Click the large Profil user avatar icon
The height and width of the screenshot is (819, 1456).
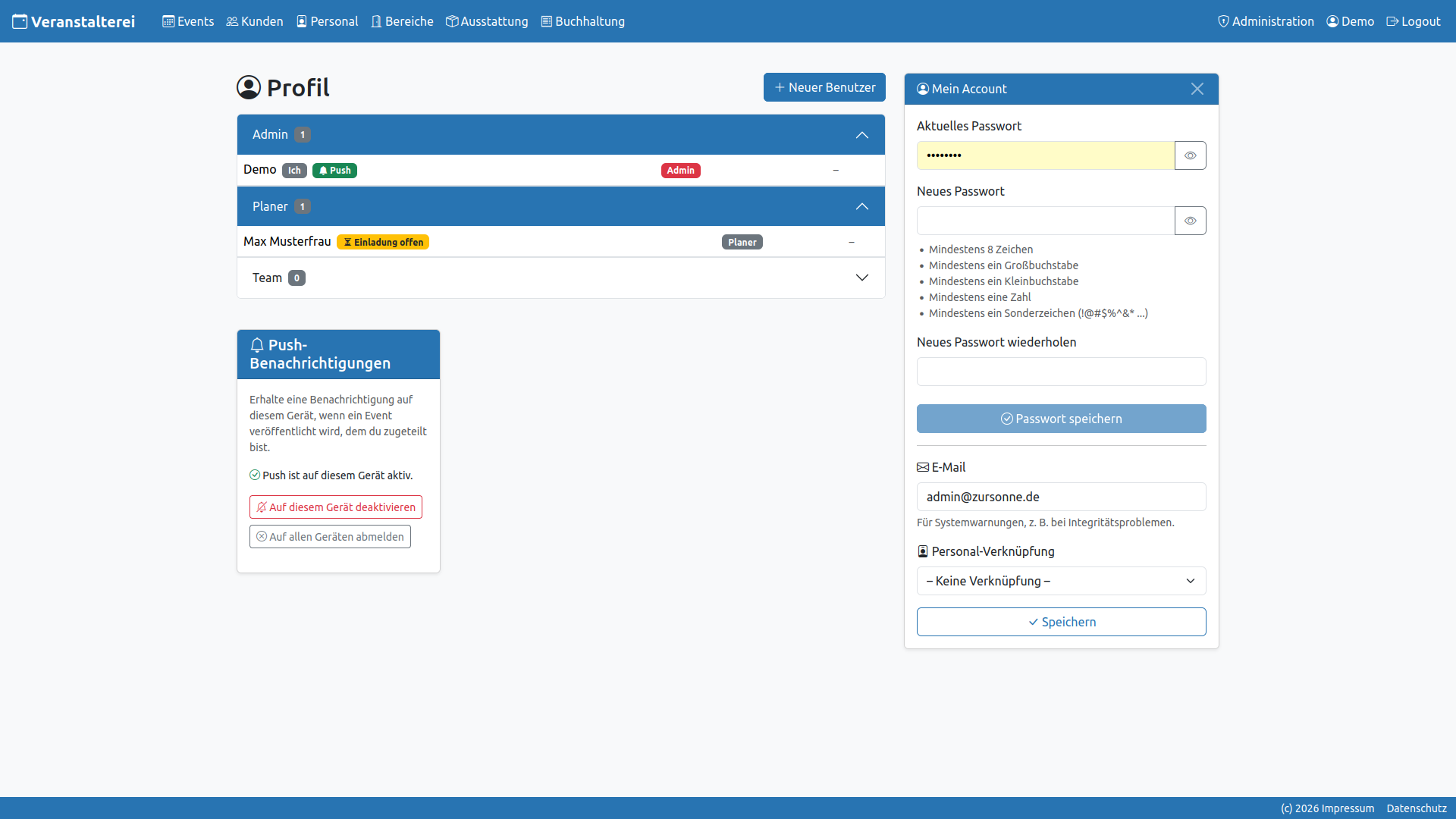[x=249, y=87]
